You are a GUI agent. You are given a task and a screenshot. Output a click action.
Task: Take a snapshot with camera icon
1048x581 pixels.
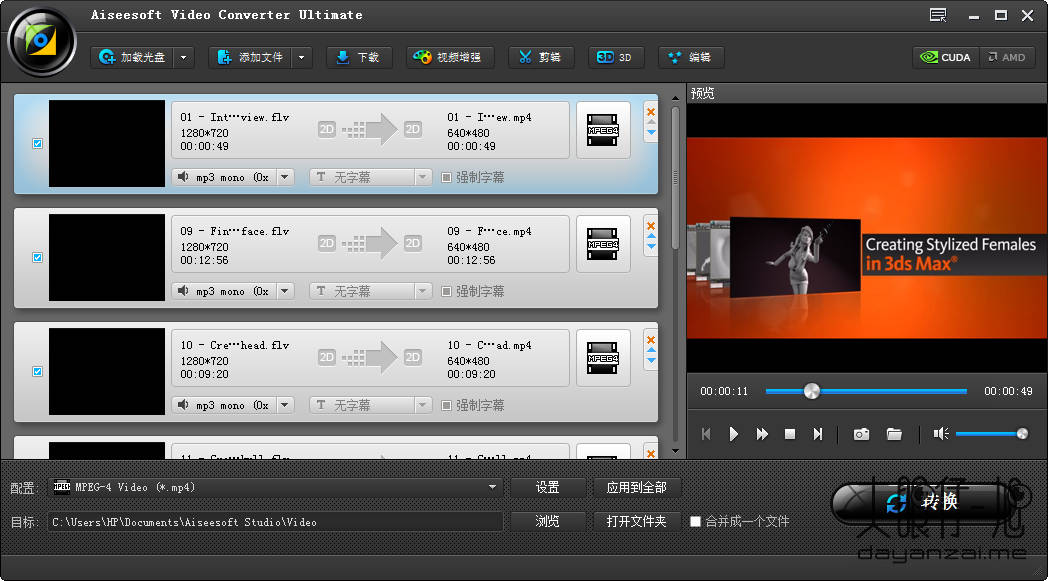click(x=862, y=435)
